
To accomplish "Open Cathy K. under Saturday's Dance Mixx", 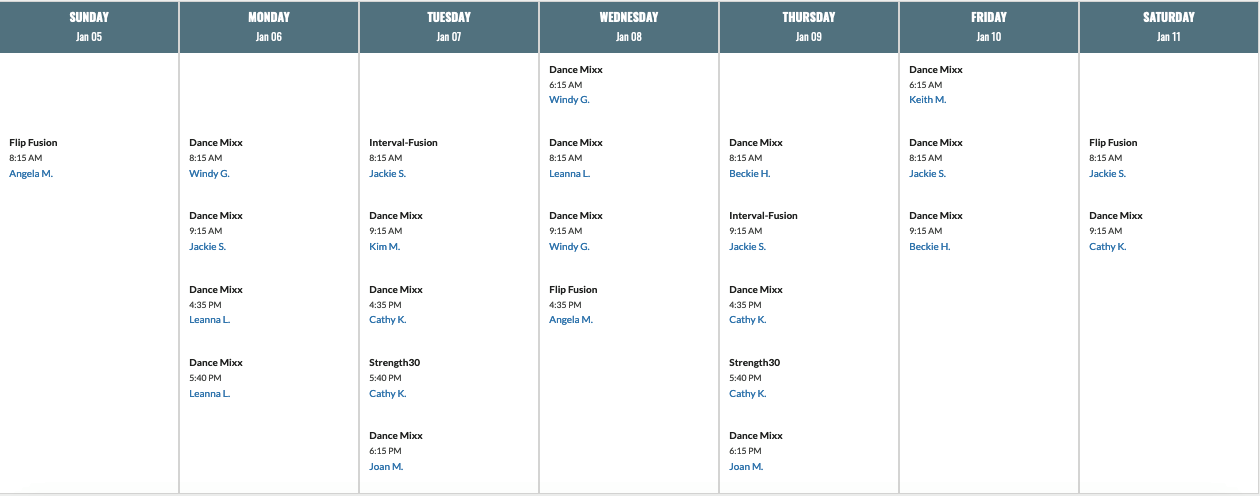I will pos(1107,246).
